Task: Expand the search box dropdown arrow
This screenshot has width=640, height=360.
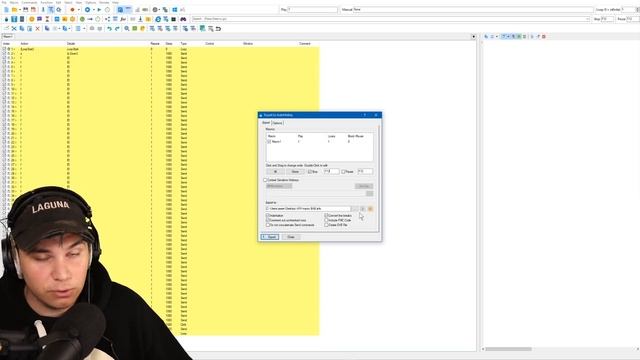Action: point(588,19)
